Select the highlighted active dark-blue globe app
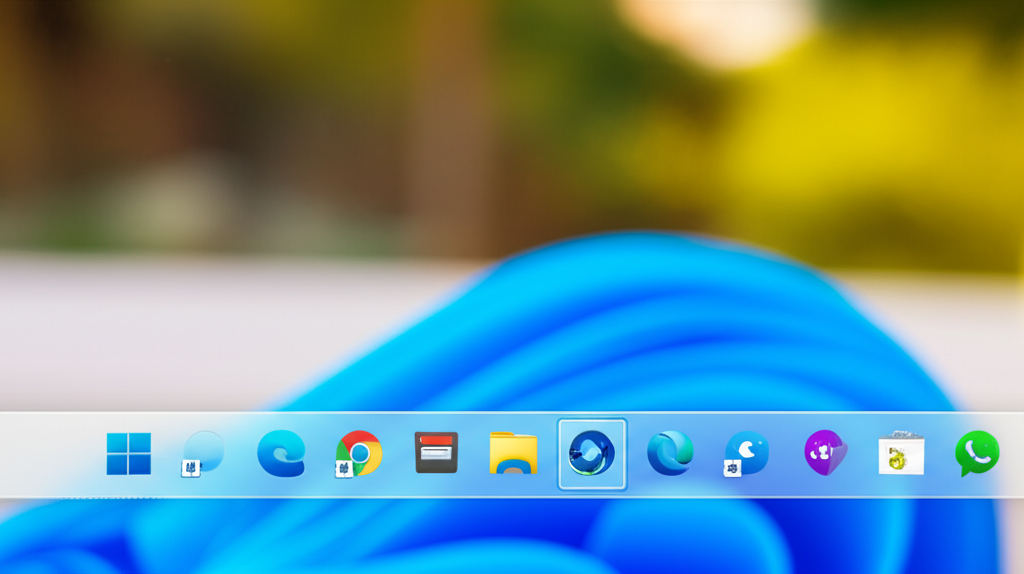Screen dimensions: 1024x574 coord(591,454)
